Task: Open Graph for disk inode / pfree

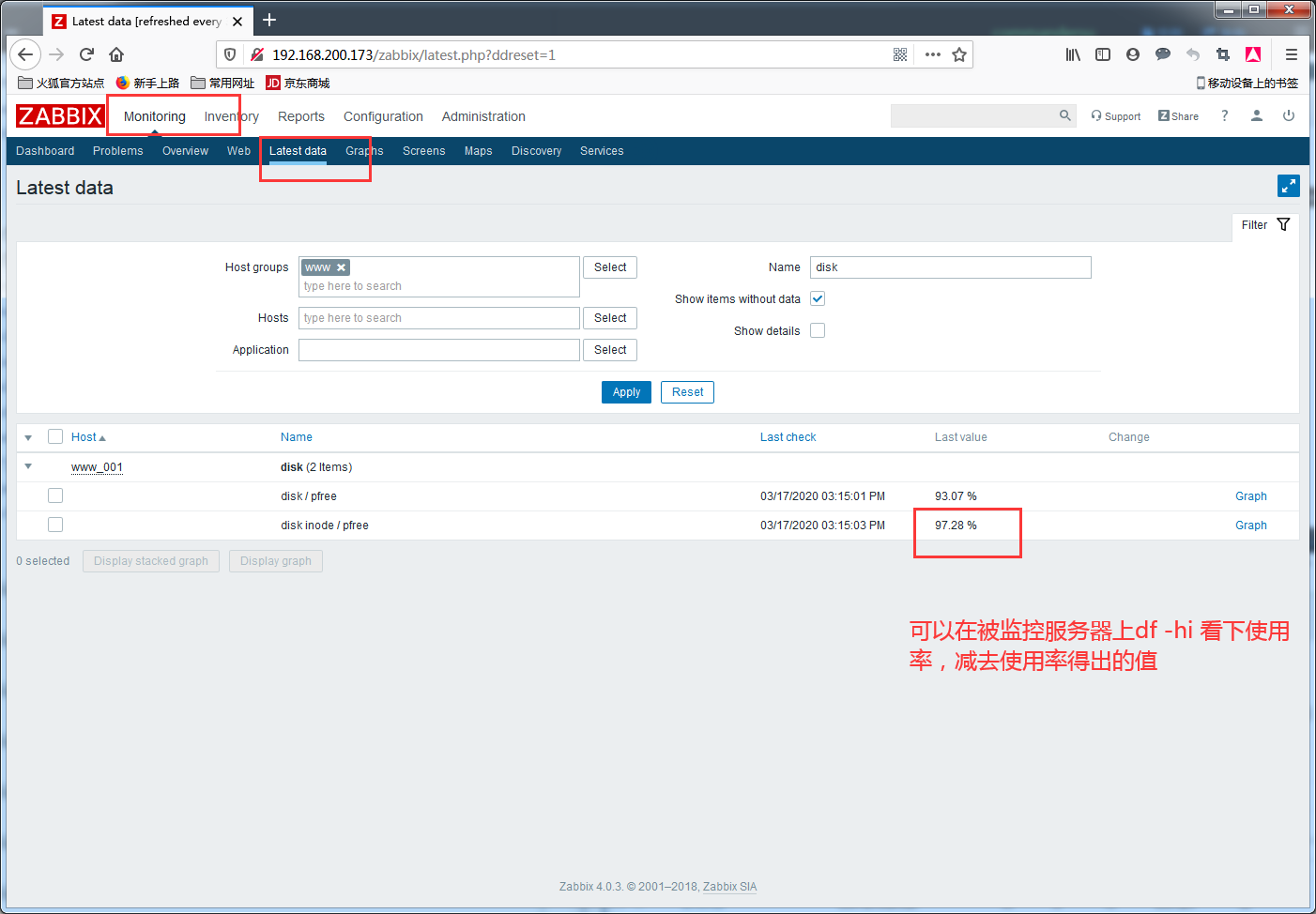Action: click(1251, 526)
